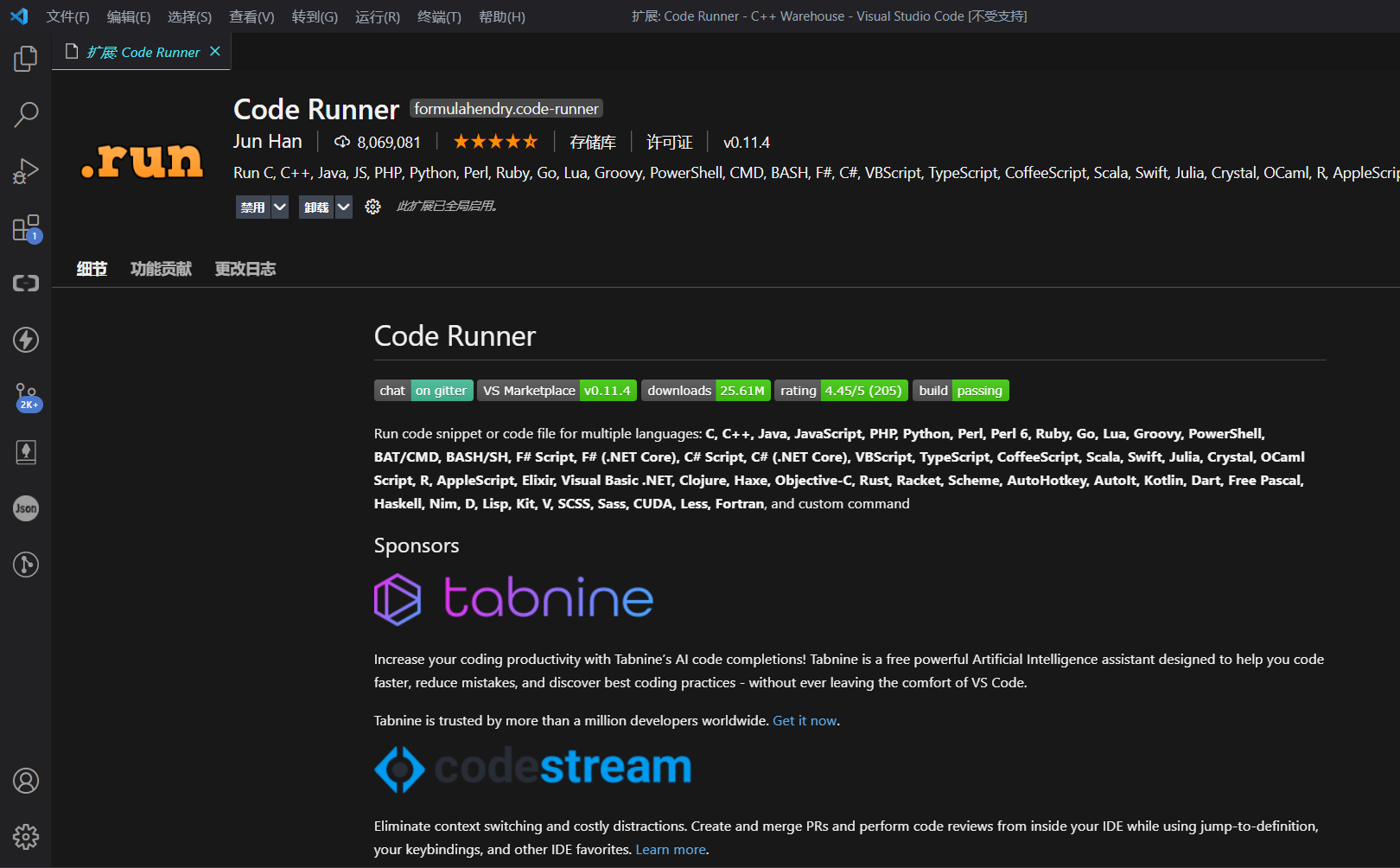Open the 运行(R) menu
This screenshot has height=868, width=1400.
coord(378,16)
